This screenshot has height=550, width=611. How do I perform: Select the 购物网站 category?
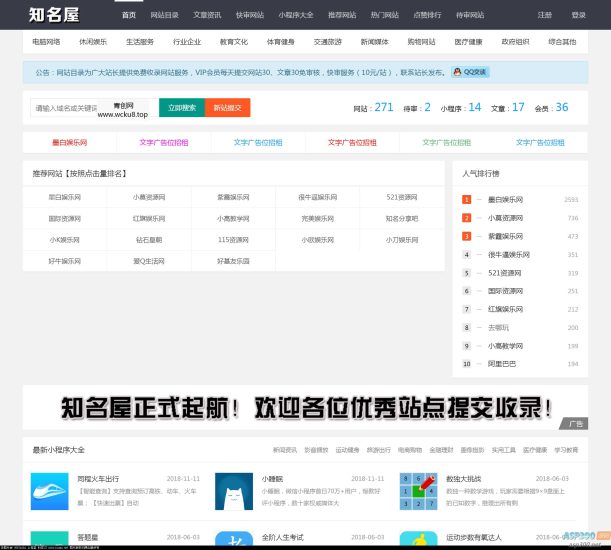(421, 42)
